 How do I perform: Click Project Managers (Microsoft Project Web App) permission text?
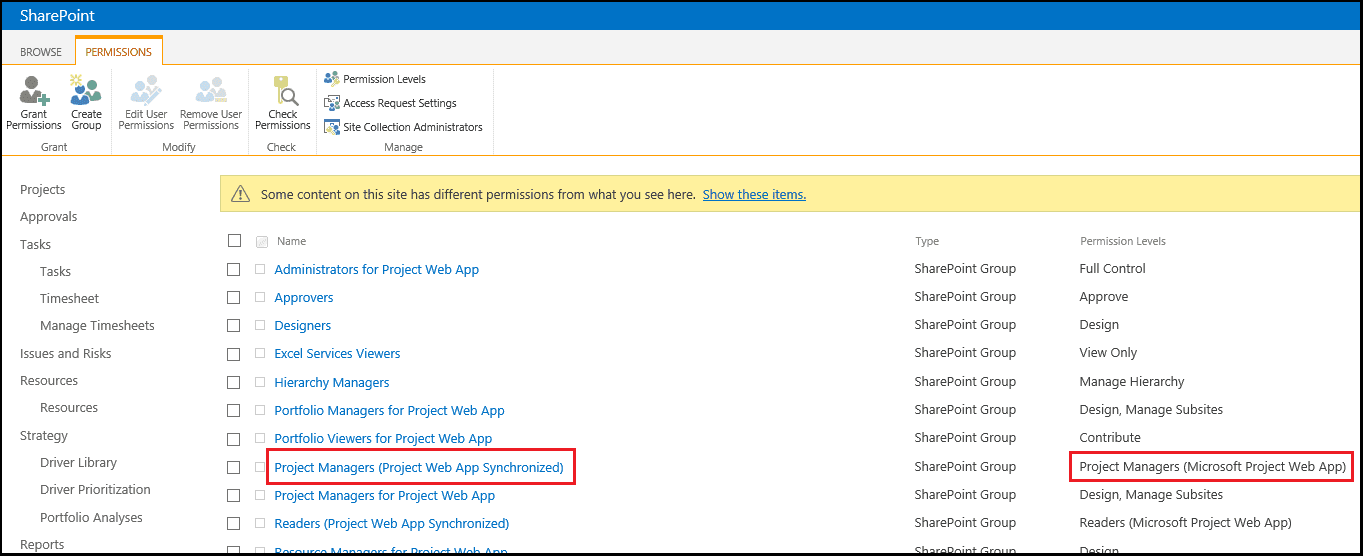1213,466
